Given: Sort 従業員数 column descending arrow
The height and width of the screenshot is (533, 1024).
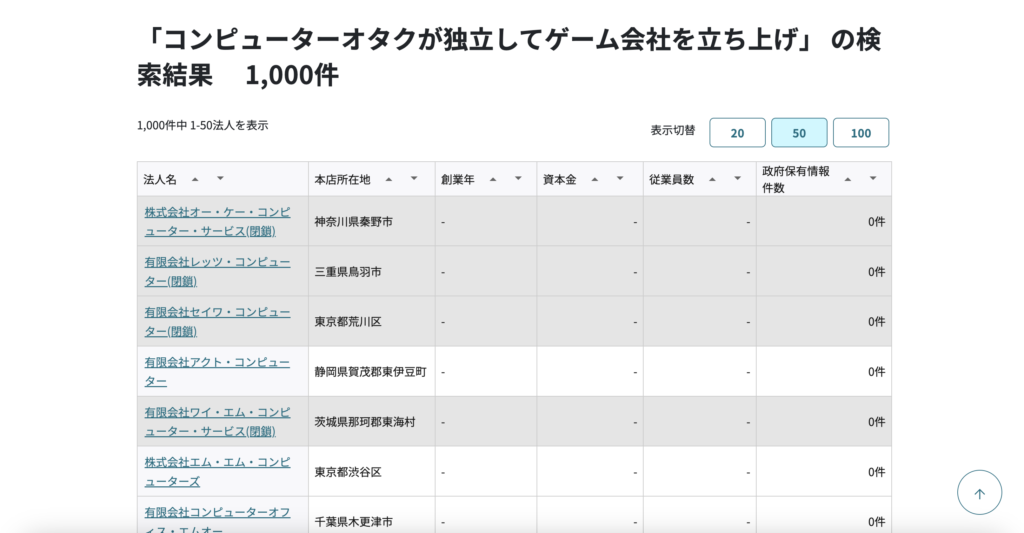Looking at the screenshot, I should pyautogui.click(x=738, y=179).
